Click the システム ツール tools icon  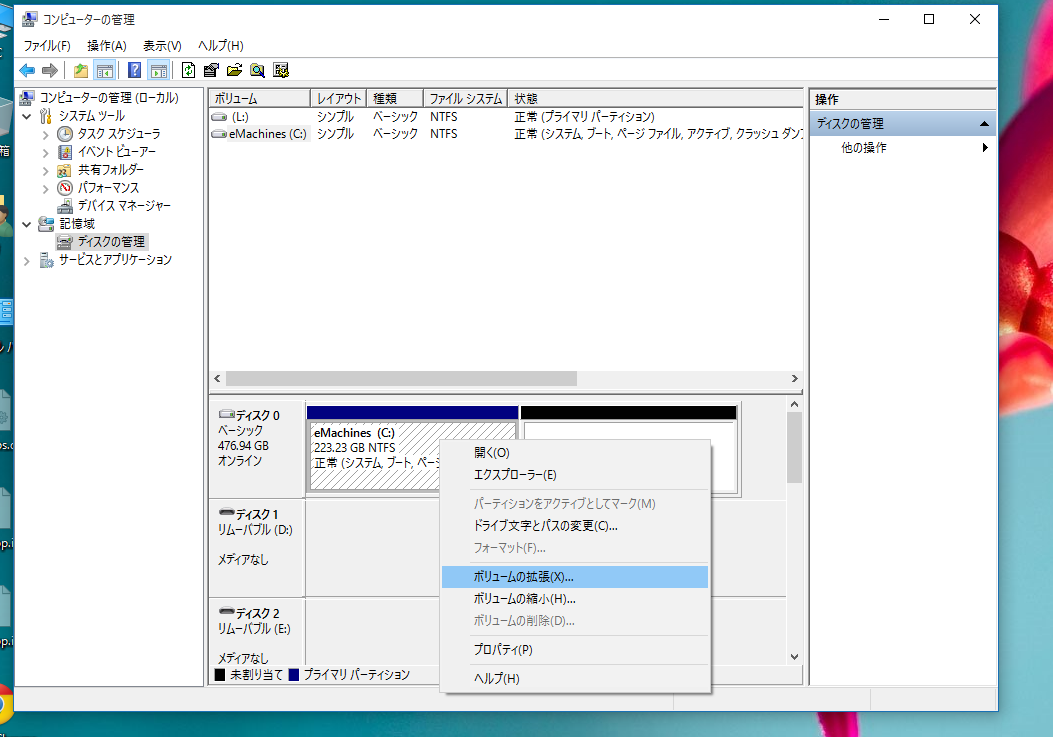(x=46, y=116)
